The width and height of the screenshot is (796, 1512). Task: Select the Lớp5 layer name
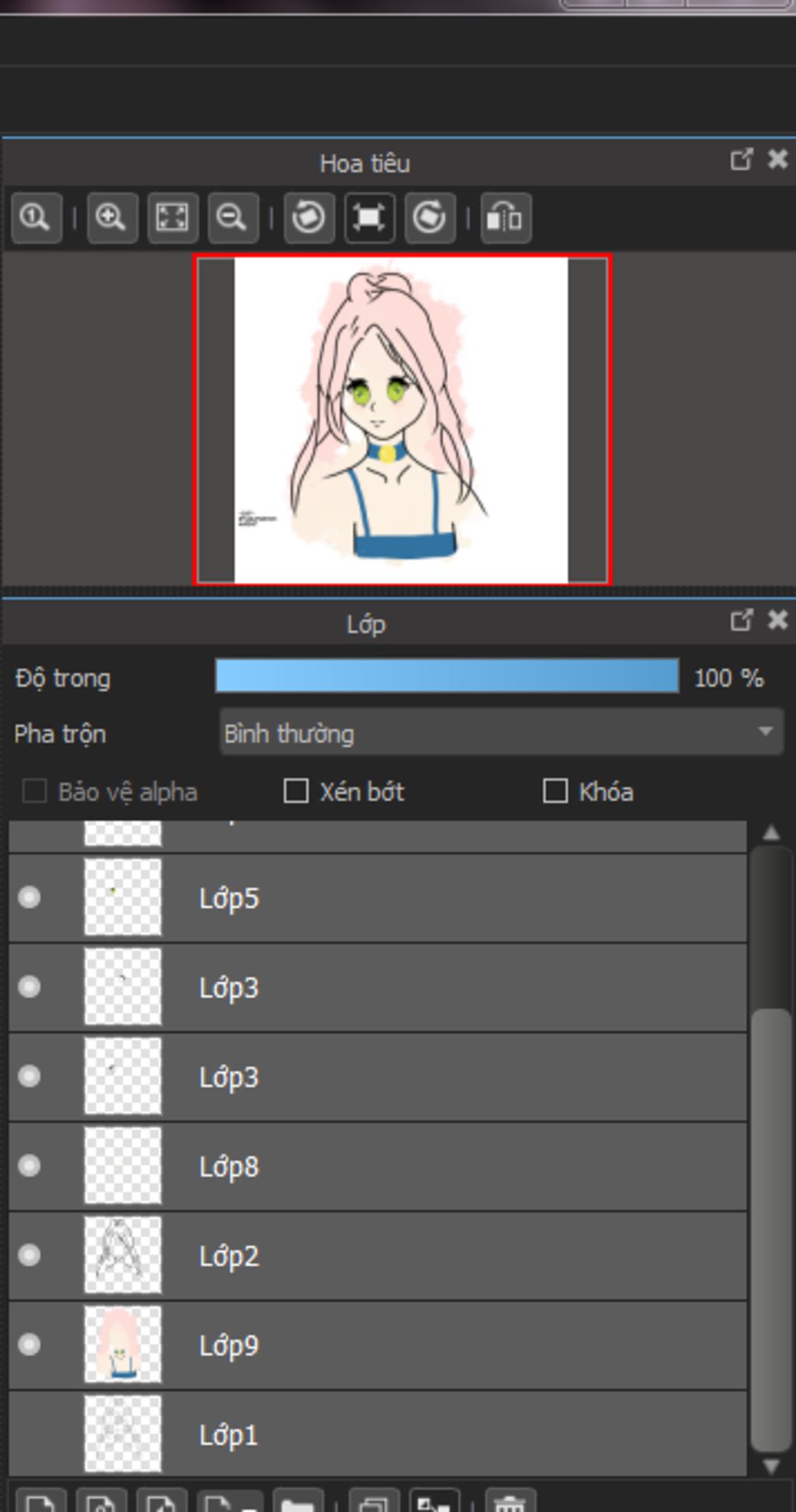(x=229, y=899)
